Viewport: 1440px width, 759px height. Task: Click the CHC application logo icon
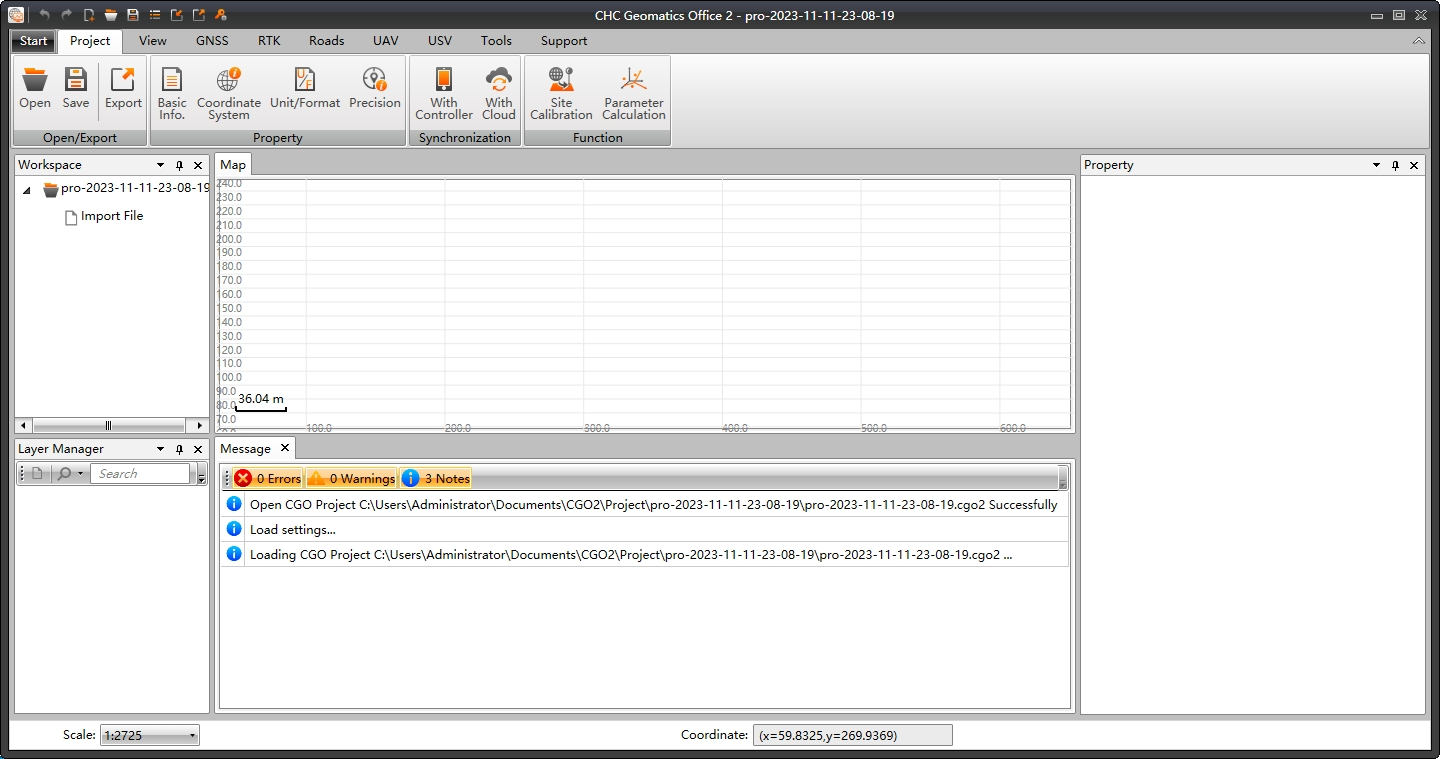click(x=17, y=15)
